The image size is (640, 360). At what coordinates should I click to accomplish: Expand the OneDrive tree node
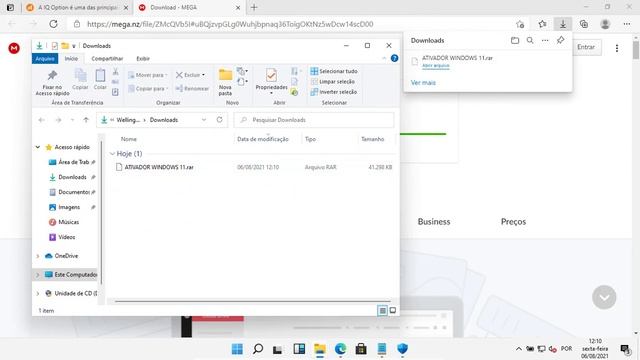(x=38, y=256)
